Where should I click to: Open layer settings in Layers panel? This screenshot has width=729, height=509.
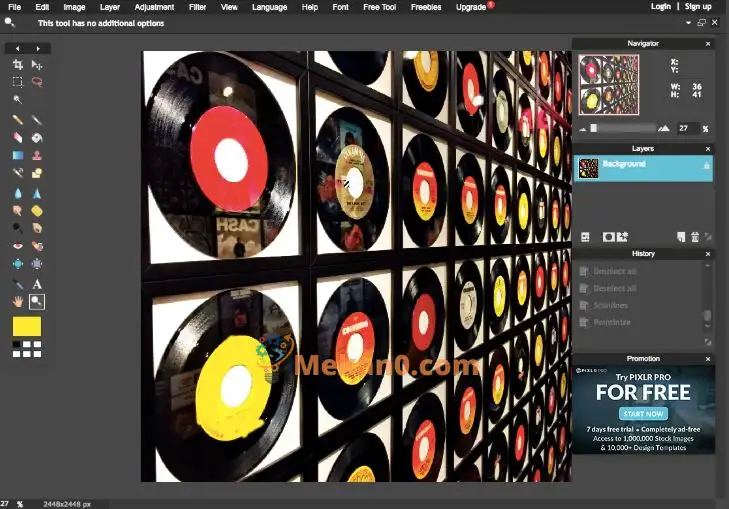(585, 237)
